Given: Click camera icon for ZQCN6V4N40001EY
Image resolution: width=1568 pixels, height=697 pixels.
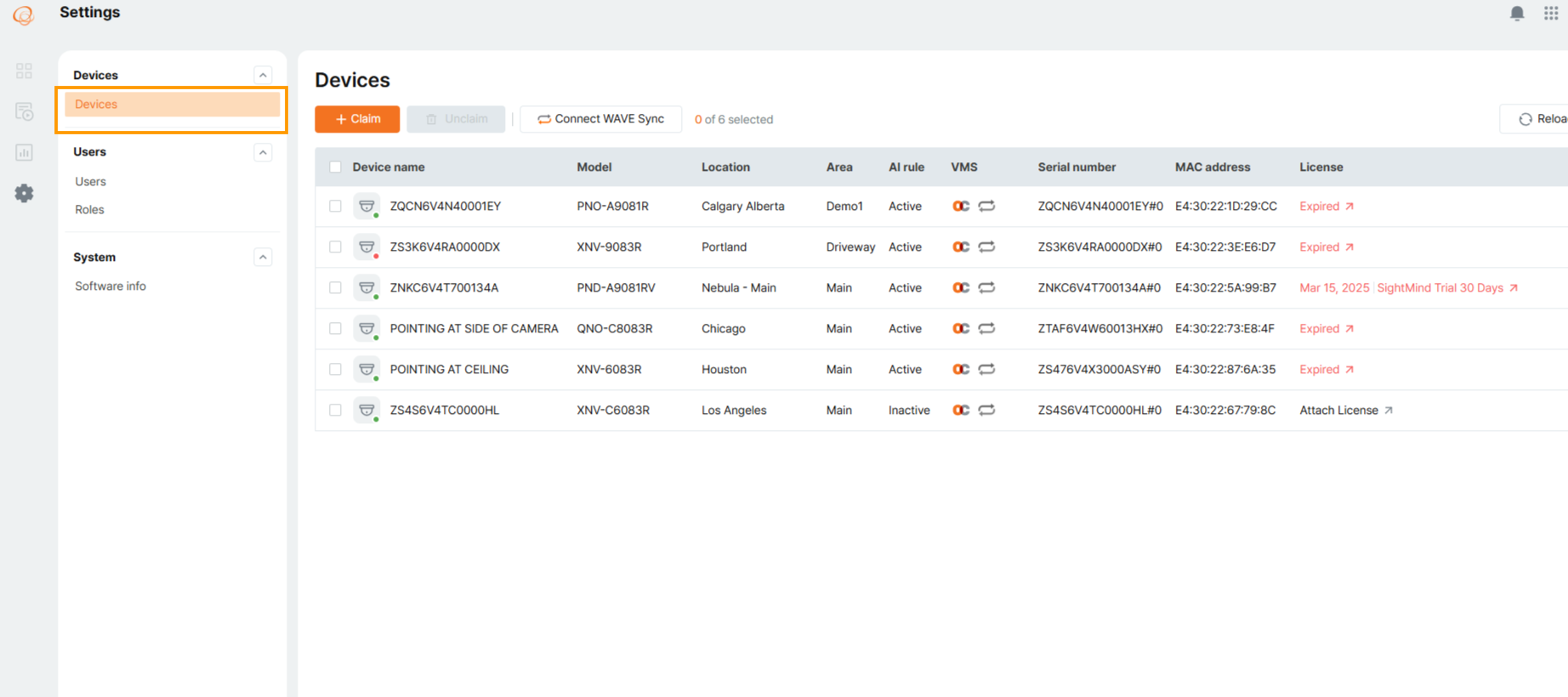Looking at the screenshot, I should click(x=366, y=207).
